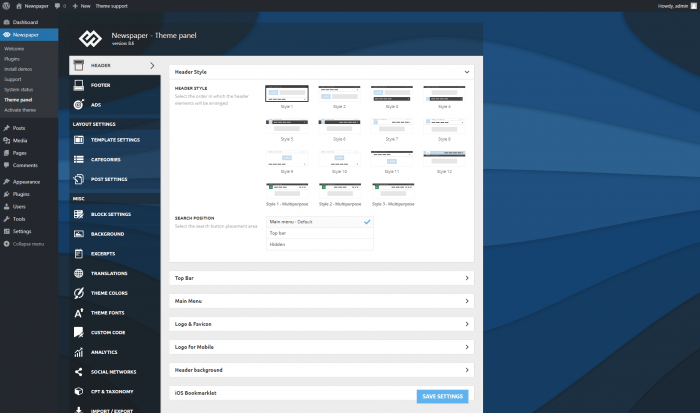Click New in the admin bar
Image resolution: width=700 pixels, height=413 pixels.
[x=82, y=6]
